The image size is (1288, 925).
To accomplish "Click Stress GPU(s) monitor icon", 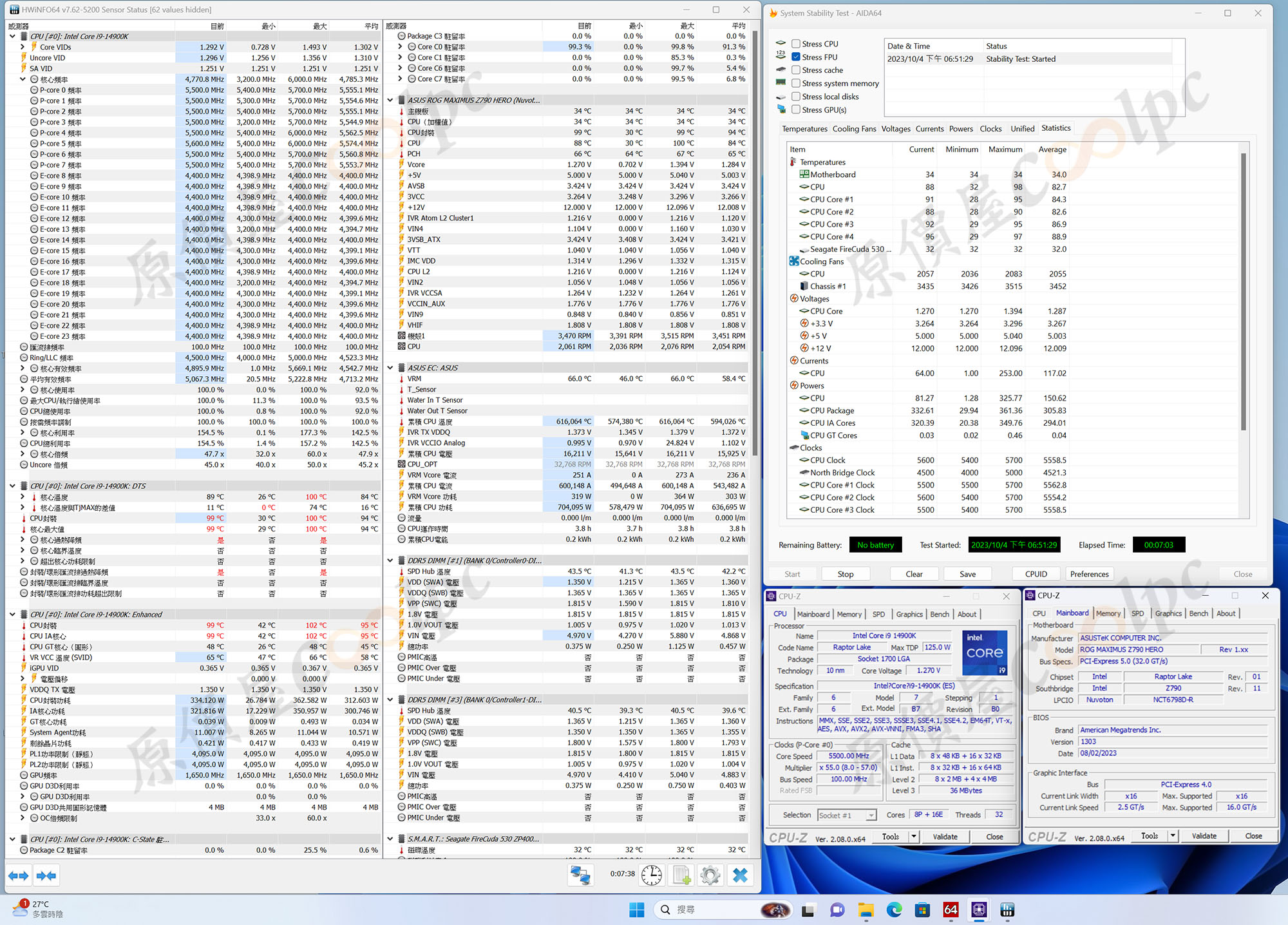I will pyautogui.click(x=781, y=110).
